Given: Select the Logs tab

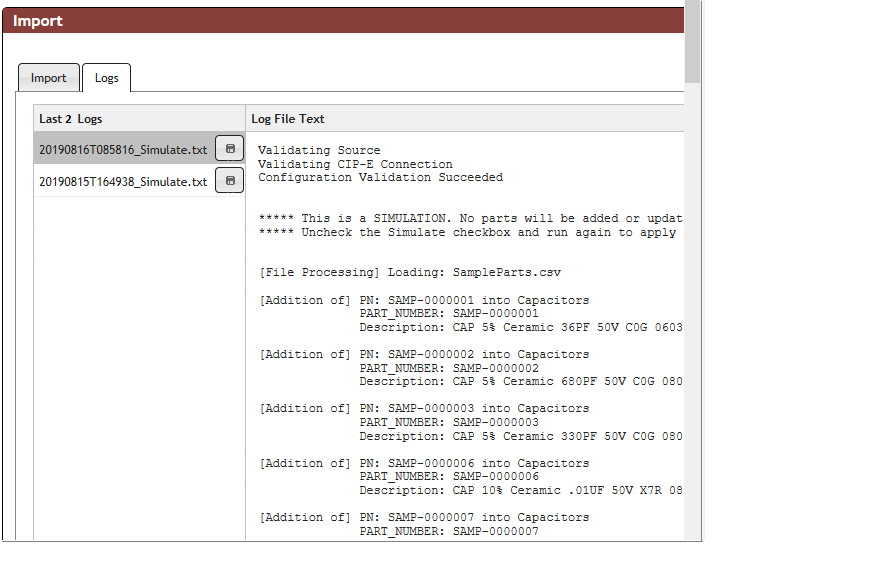Looking at the screenshot, I should [x=107, y=77].
